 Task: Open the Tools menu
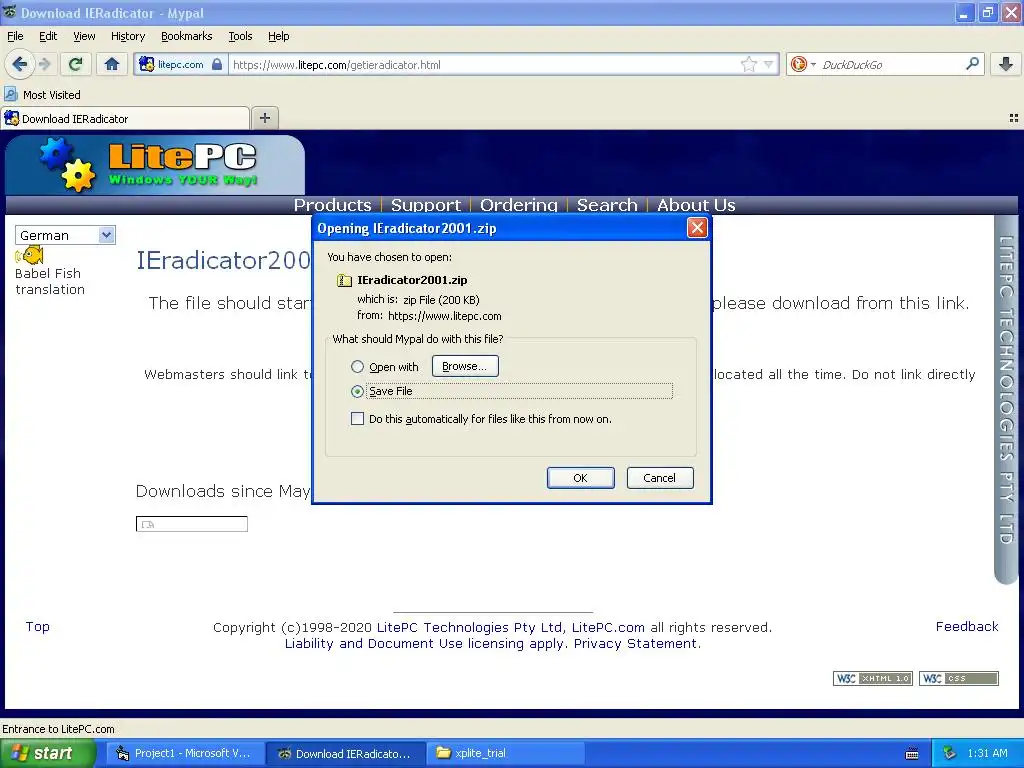click(240, 36)
